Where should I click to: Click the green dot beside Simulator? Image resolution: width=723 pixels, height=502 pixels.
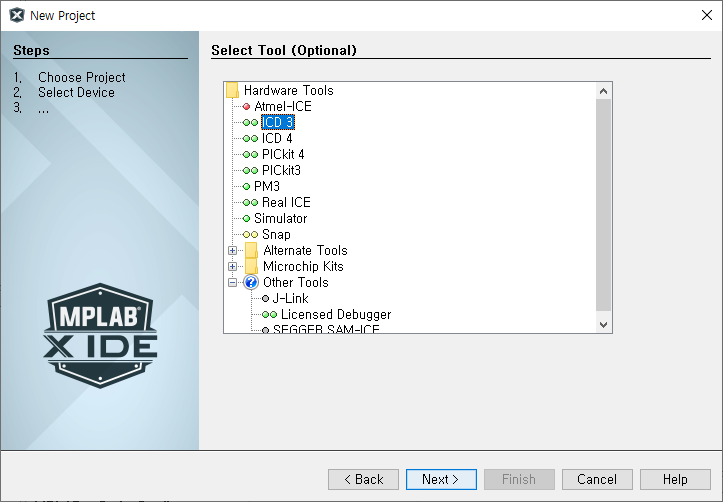(x=246, y=219)
